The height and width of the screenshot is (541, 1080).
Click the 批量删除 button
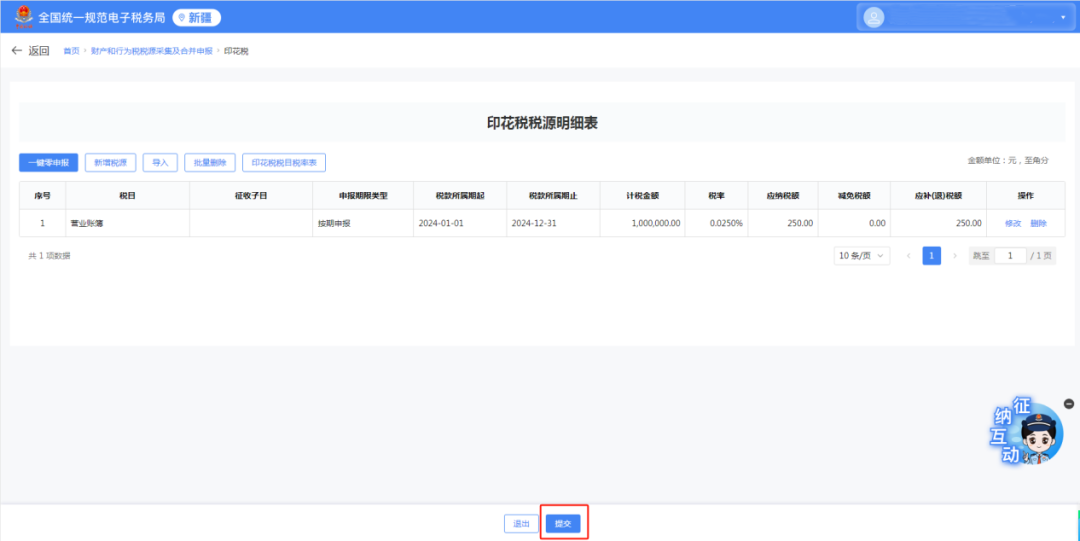(x=210, y=163)
